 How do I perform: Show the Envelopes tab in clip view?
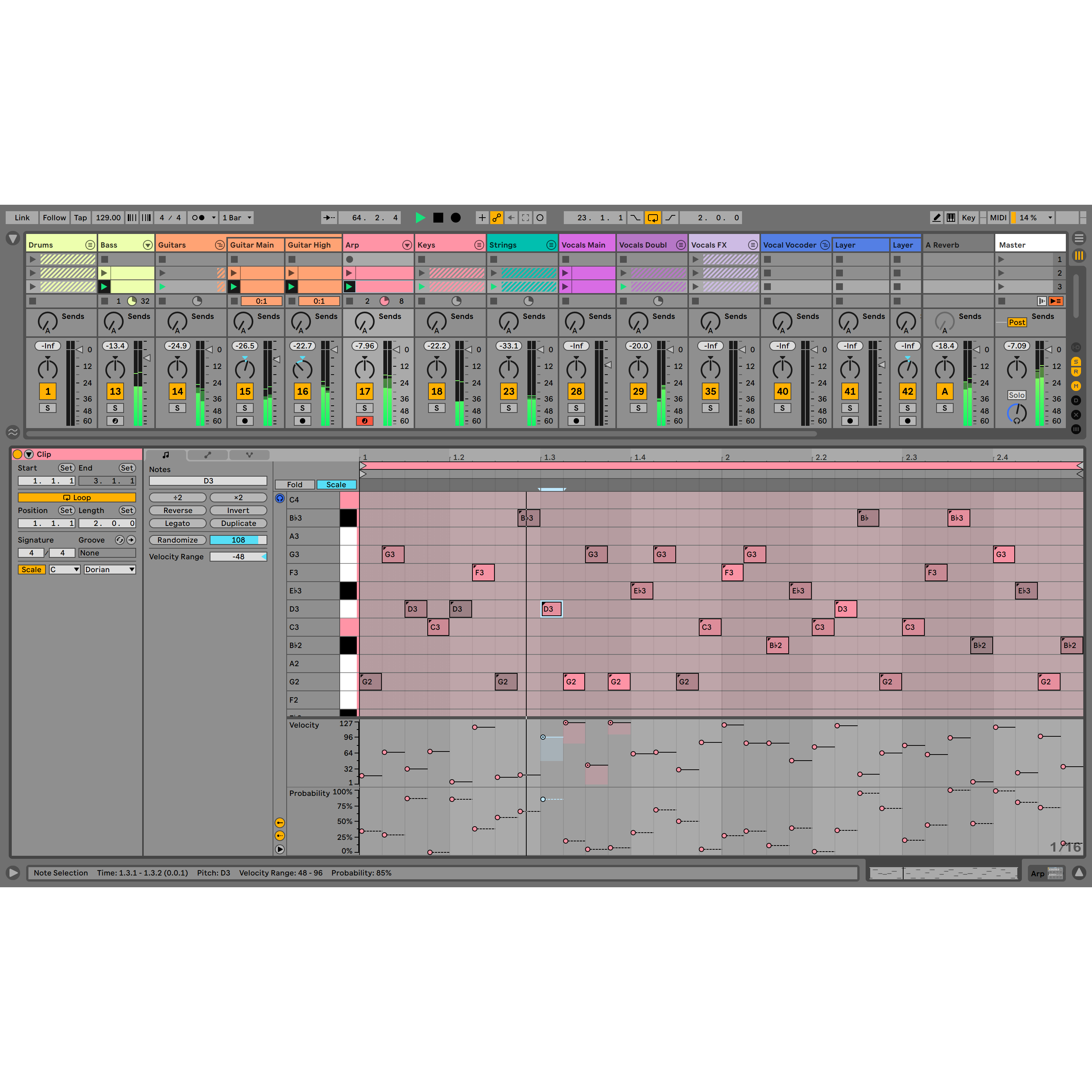[x=207, y=455]
